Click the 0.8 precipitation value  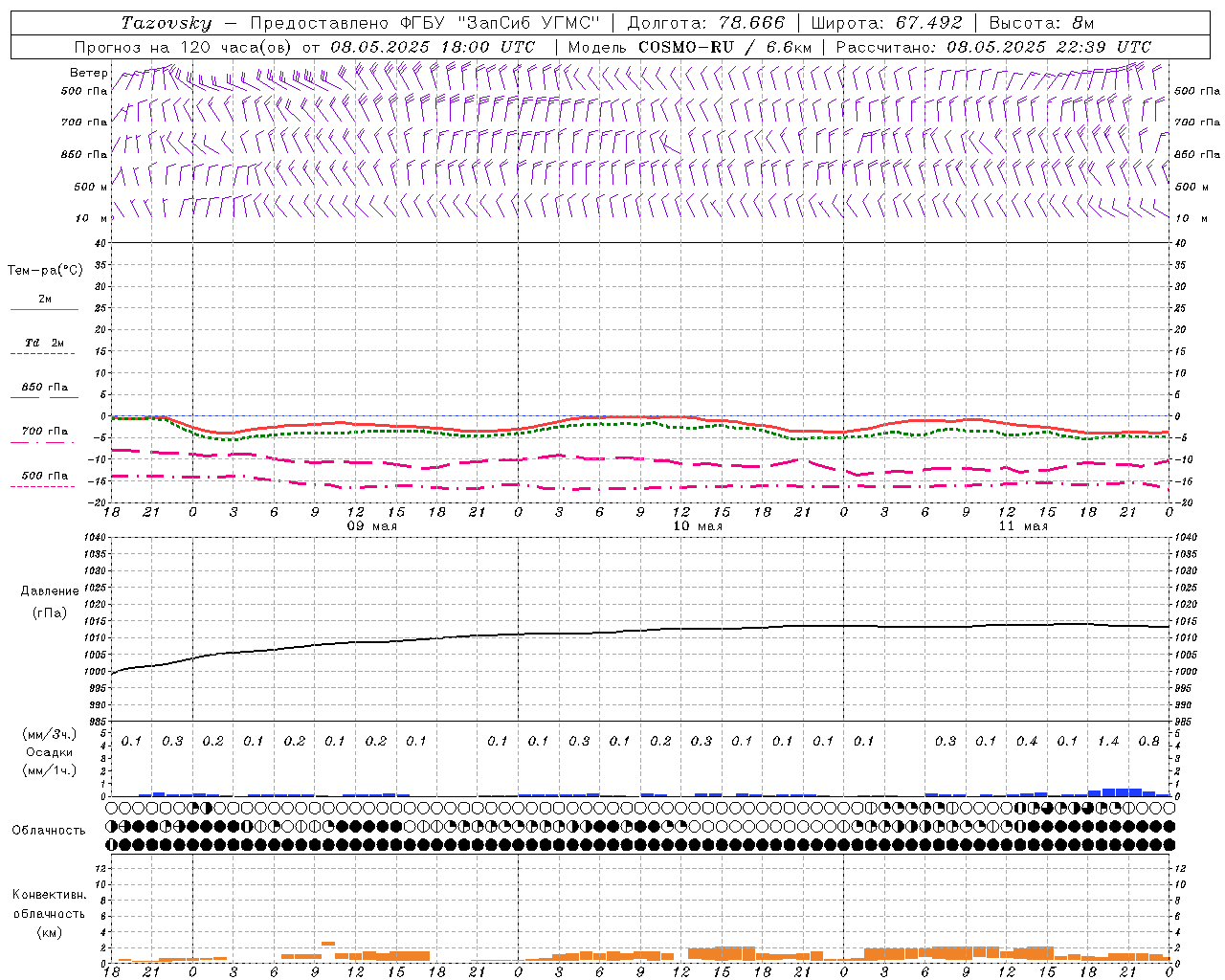1148,742
